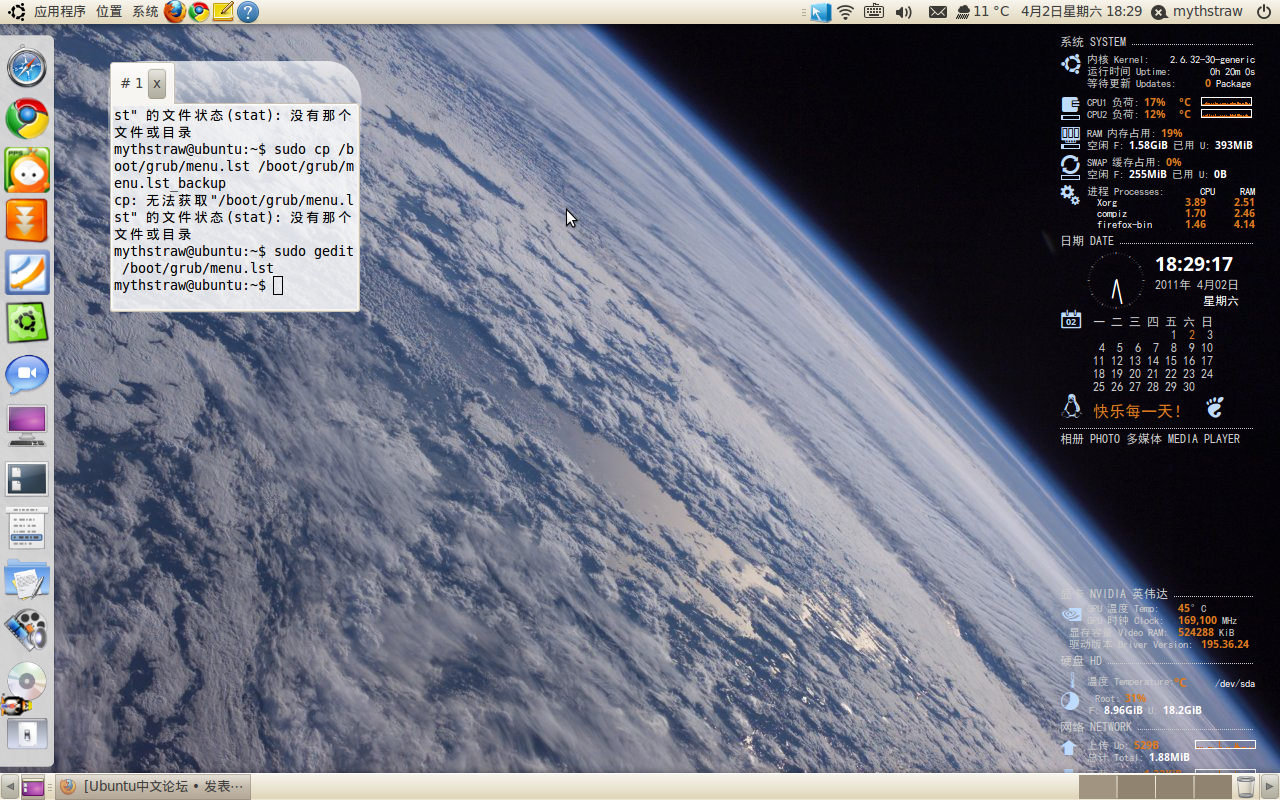Open the switch icon at the dock bottom
The height and width of the screenshot is (800, 1280).
tap(27, 733)
